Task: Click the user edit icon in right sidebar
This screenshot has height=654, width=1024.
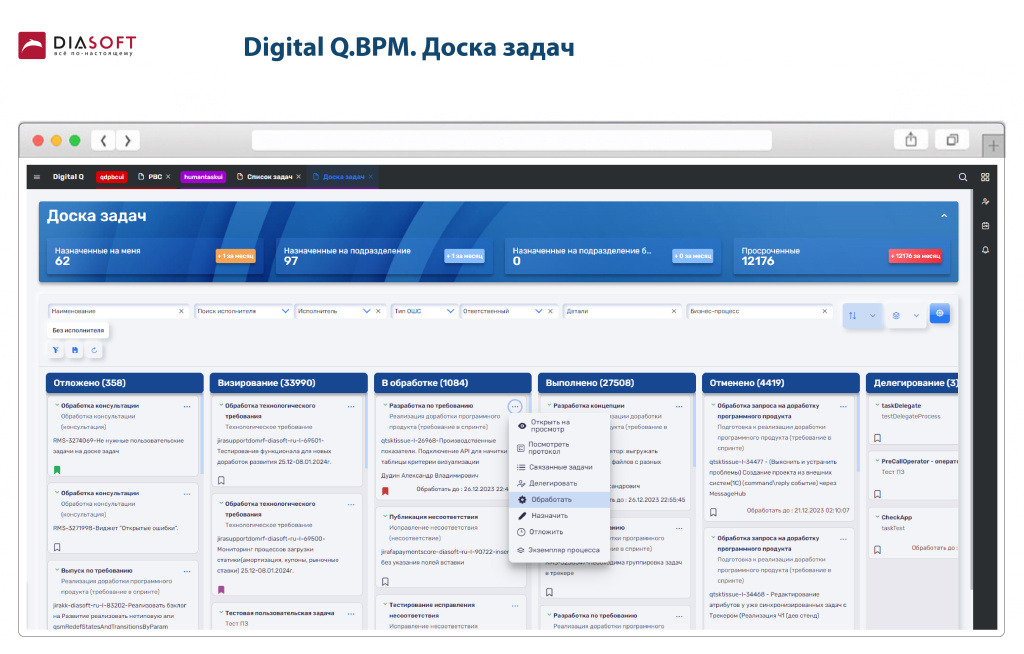Action: click(985, 202)
